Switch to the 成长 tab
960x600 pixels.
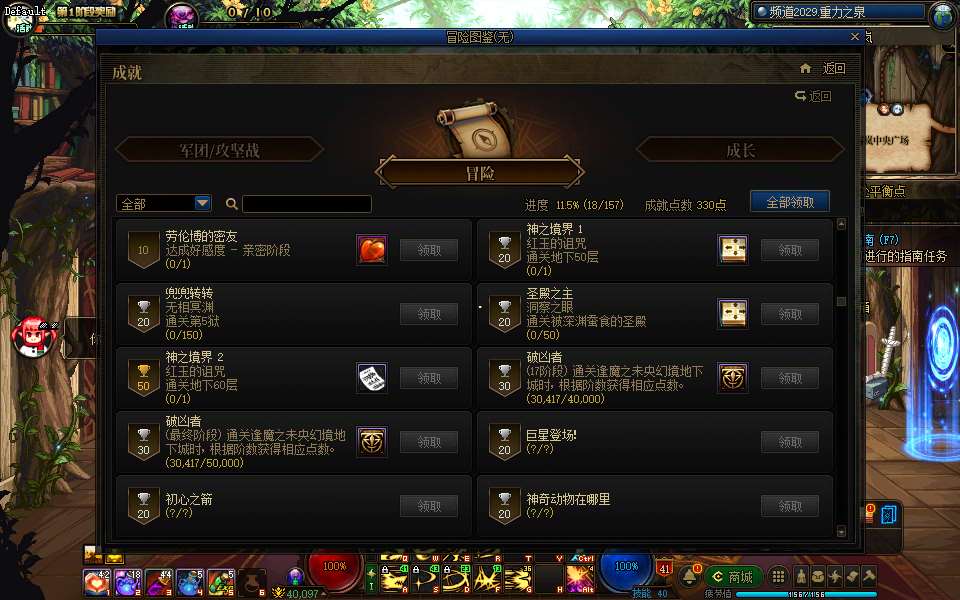tap(740, 150)
